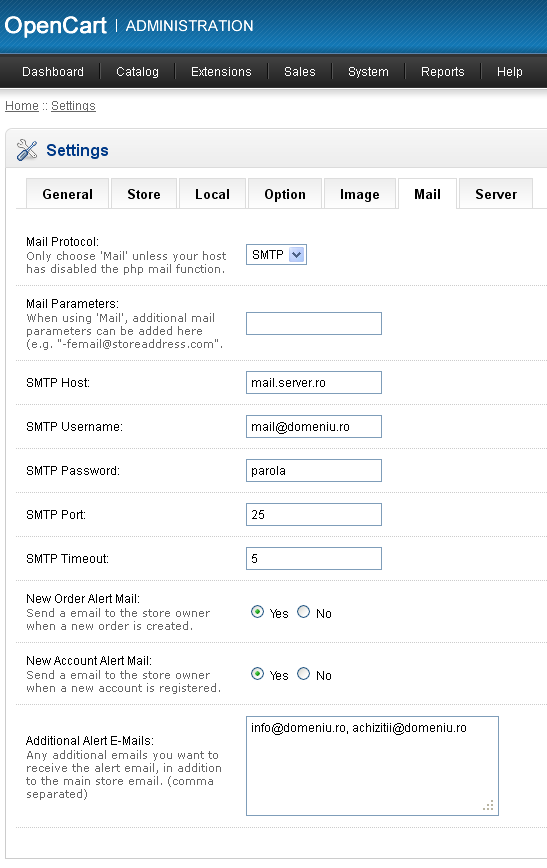Click the ADMINISTRATION header text
Image resolution: width=547 pixels, height=868 pixels.
tap(189, 26)
